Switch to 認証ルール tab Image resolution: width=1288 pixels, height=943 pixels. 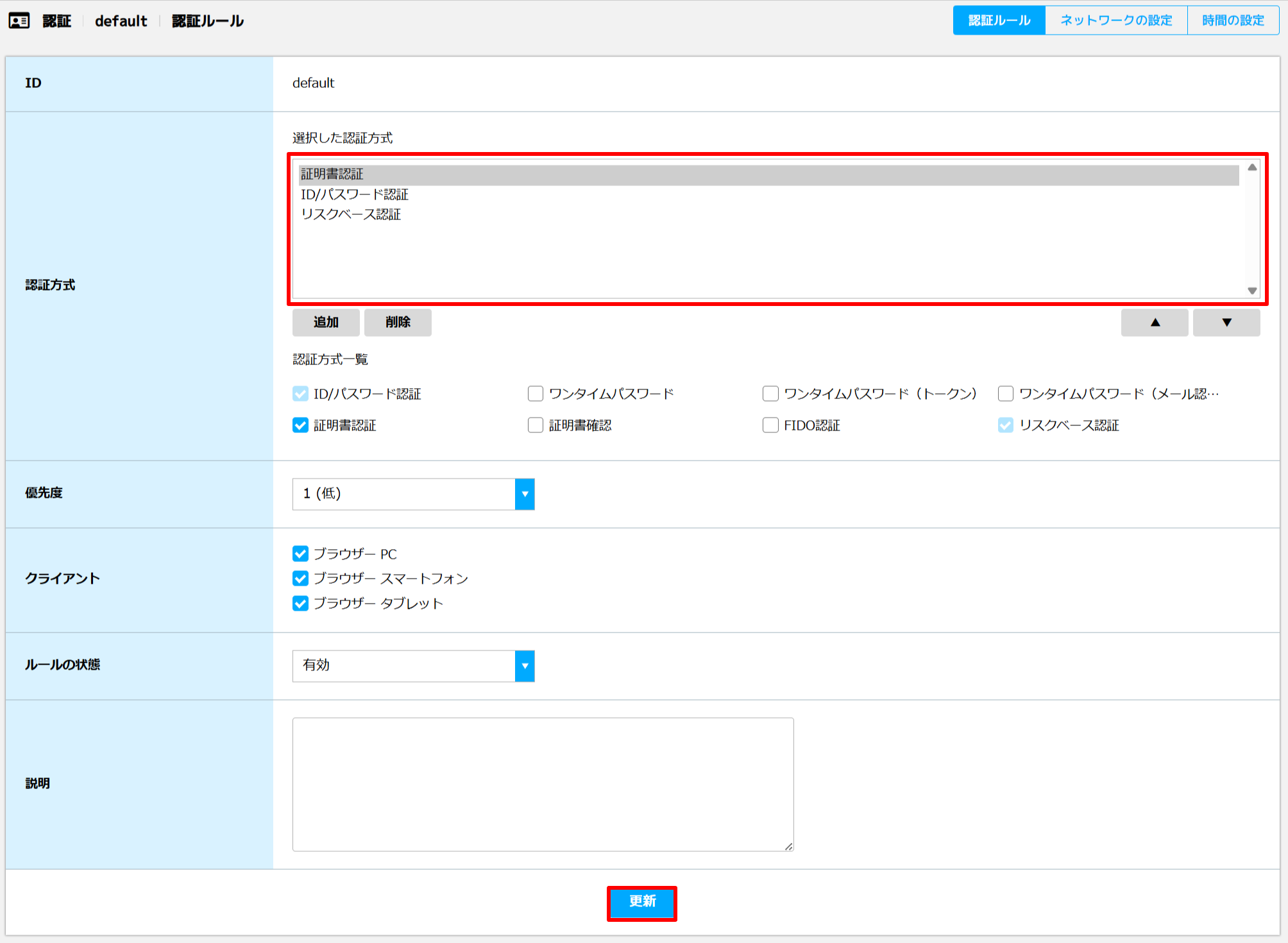pos(999,21)
